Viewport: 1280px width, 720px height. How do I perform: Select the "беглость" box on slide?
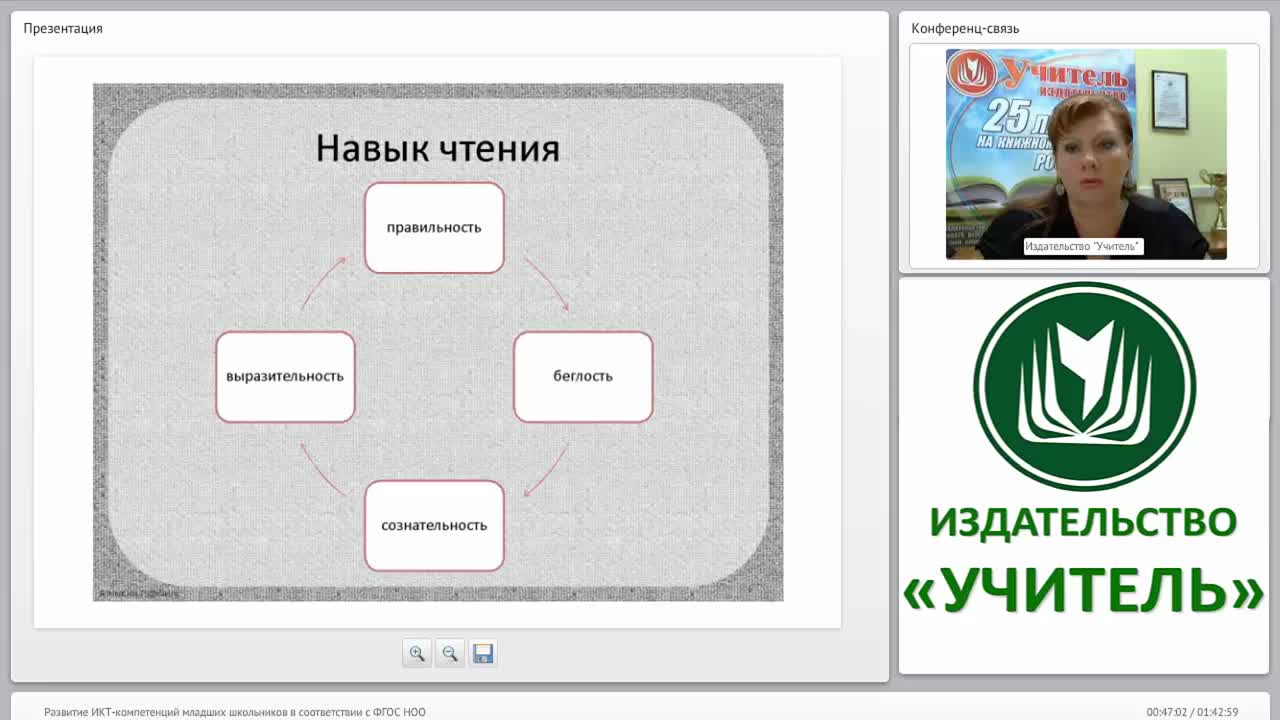(583, 376)
